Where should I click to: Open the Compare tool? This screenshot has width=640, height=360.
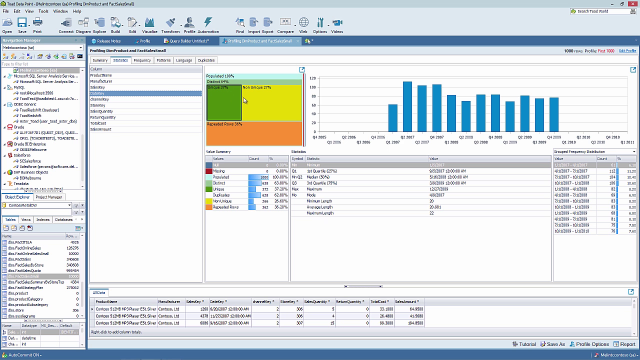(285, 25)
